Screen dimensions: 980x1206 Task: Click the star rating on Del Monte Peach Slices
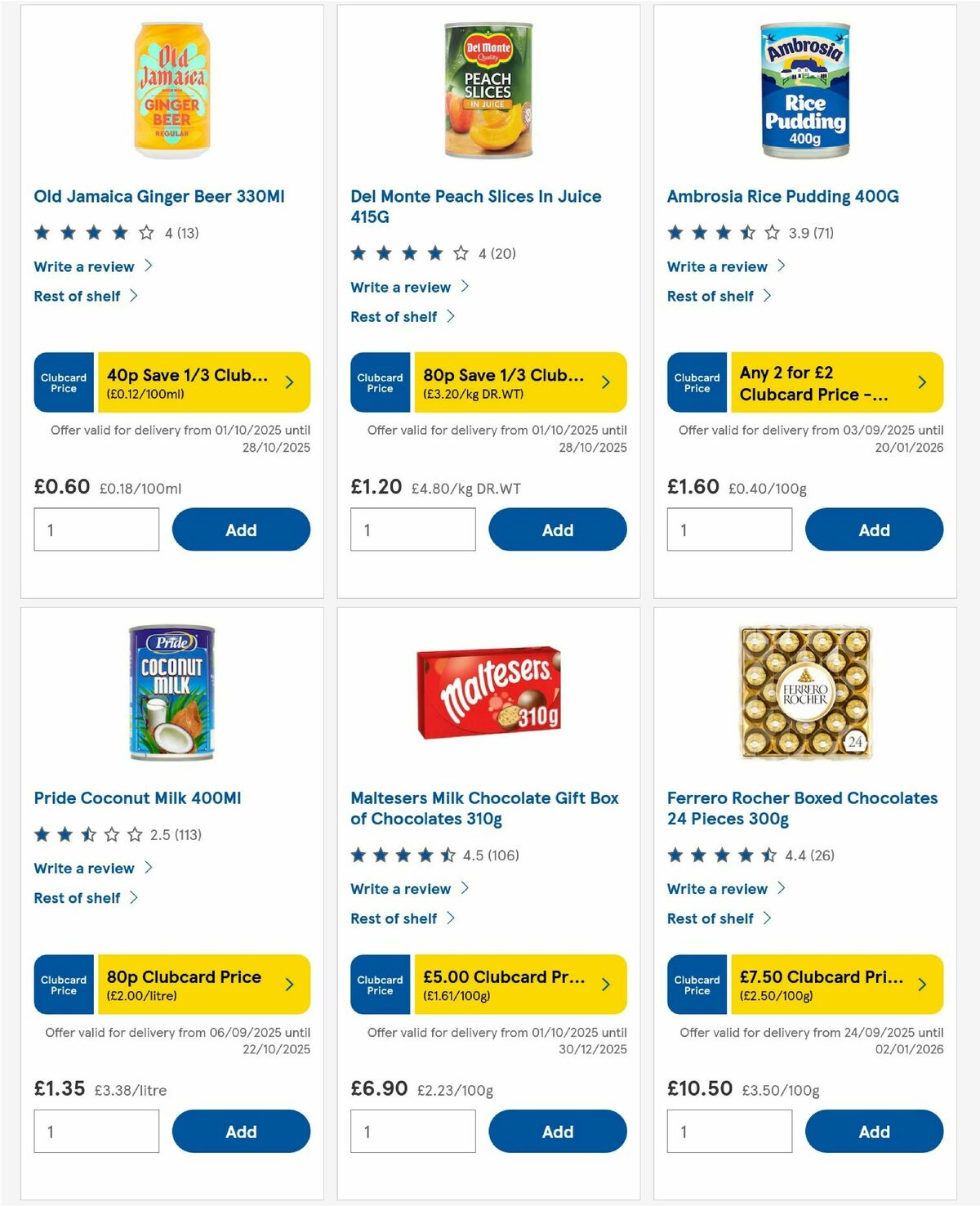(408, 252)
